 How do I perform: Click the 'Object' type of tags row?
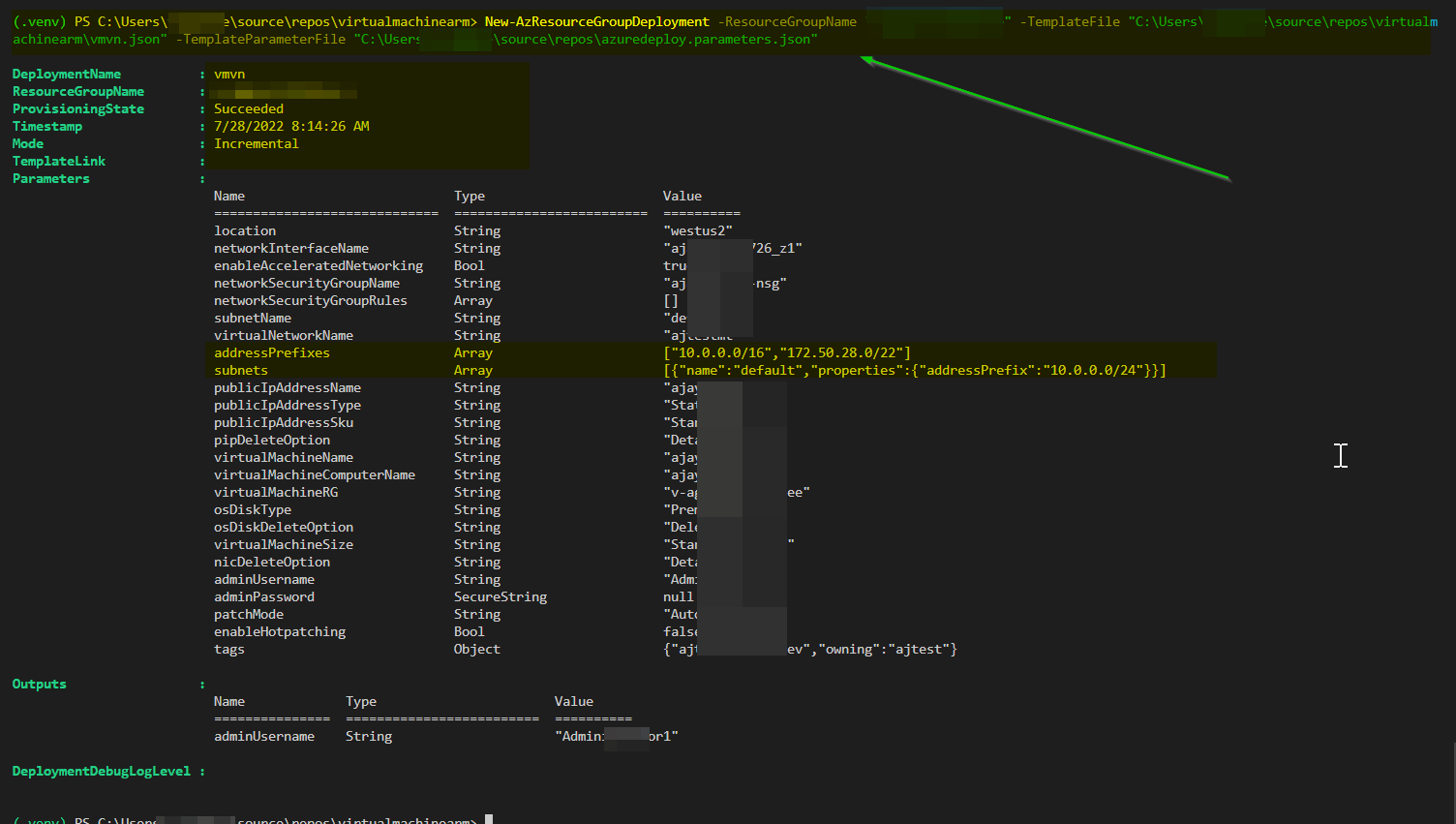pyautogui.click(x=477, y=650)
